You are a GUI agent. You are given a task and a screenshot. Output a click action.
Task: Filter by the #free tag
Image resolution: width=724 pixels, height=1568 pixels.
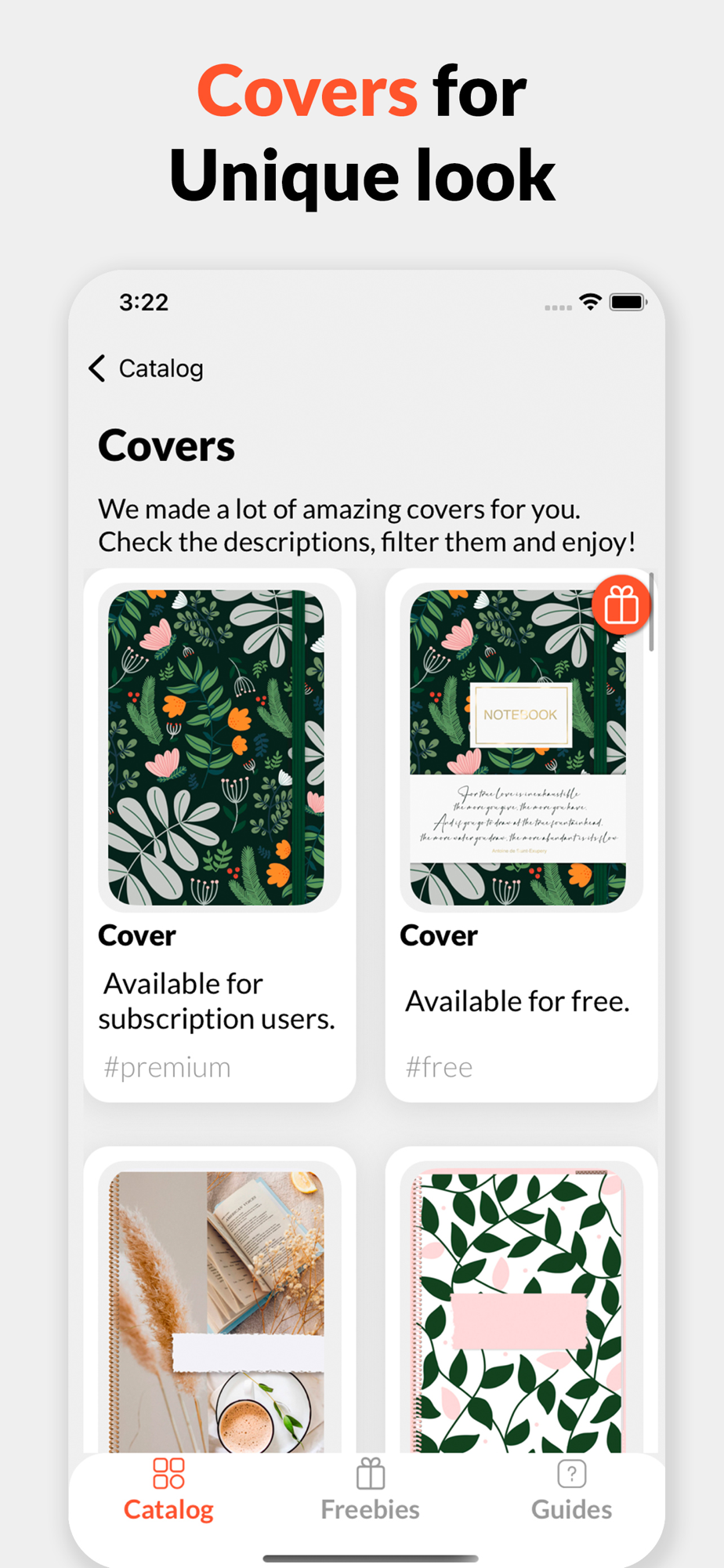point(439,1067)
